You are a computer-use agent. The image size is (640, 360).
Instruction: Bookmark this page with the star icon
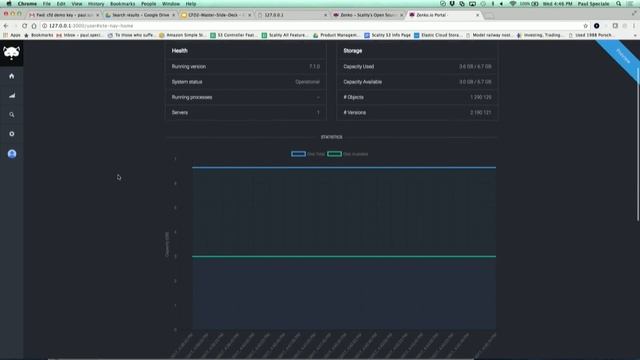[586, 26]
